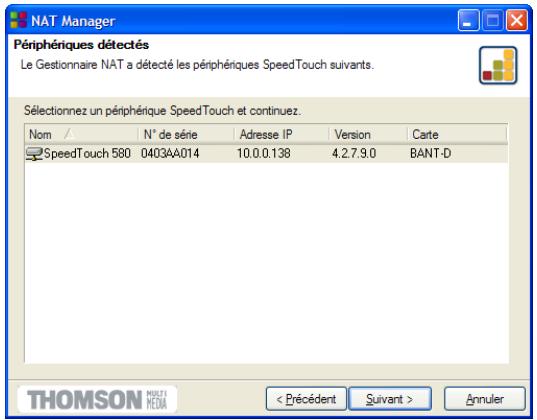Sort by N° de série column header
The height and width of the screenshot is (420, 537).
[186, 134]
